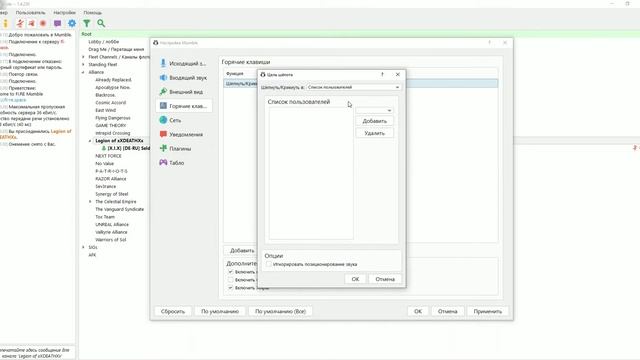The image size is (640, 360).
Task: Select The Vanguard Syndicate channel
Action: [120, 209]
